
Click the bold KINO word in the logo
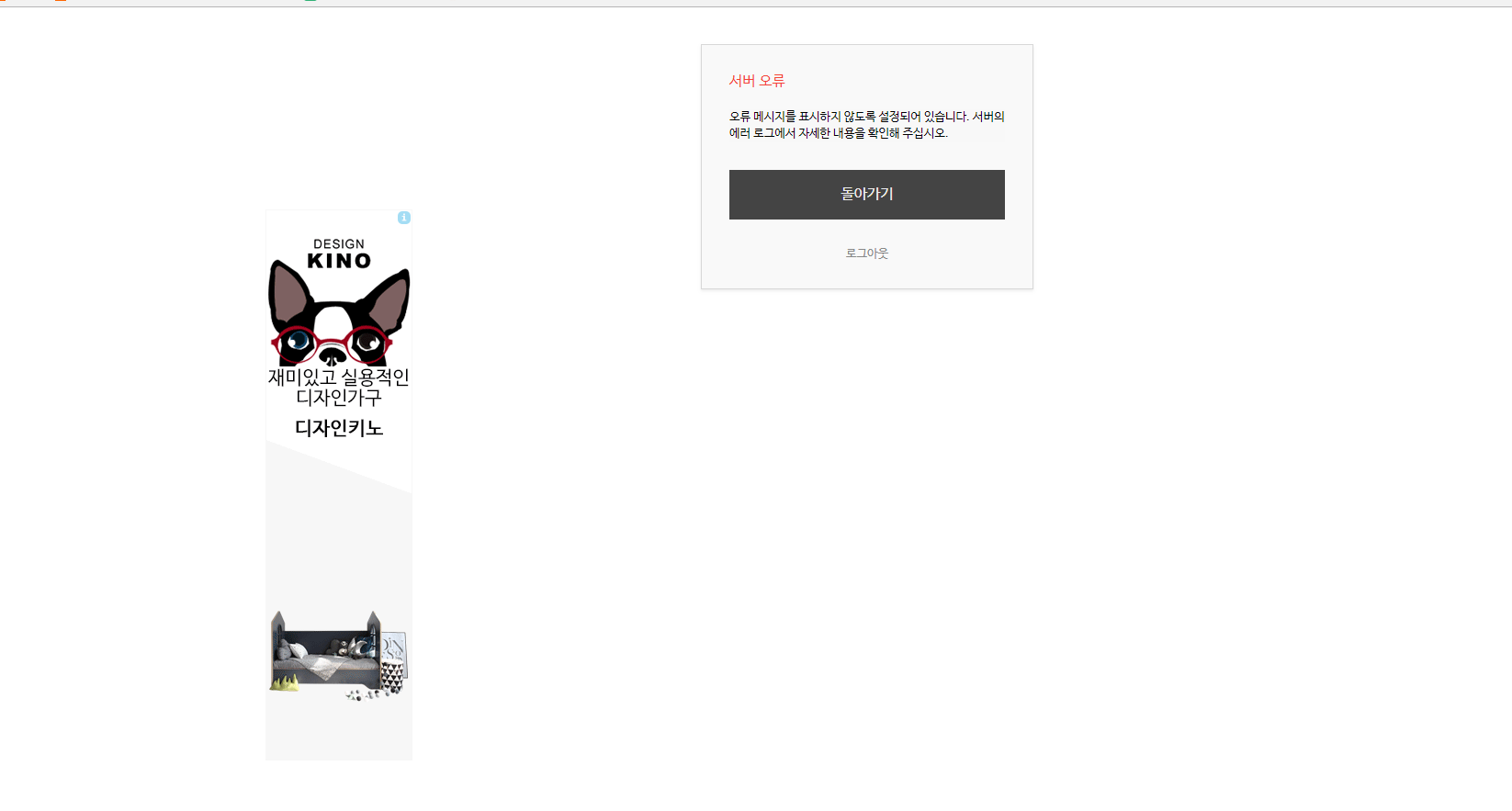coord(339,261)
